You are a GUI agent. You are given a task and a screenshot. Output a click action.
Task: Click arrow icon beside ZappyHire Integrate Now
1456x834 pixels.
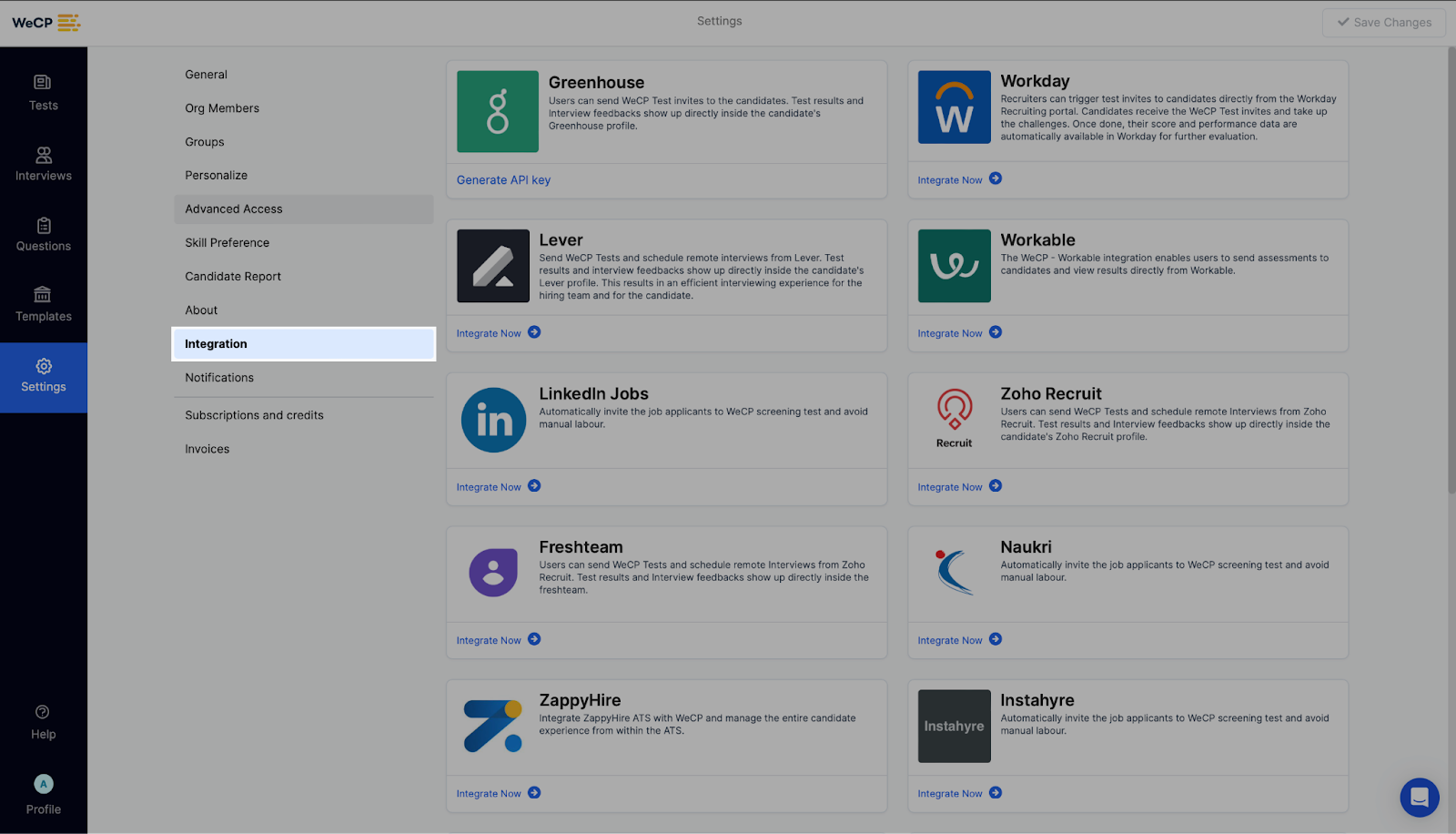coord(534,793)
